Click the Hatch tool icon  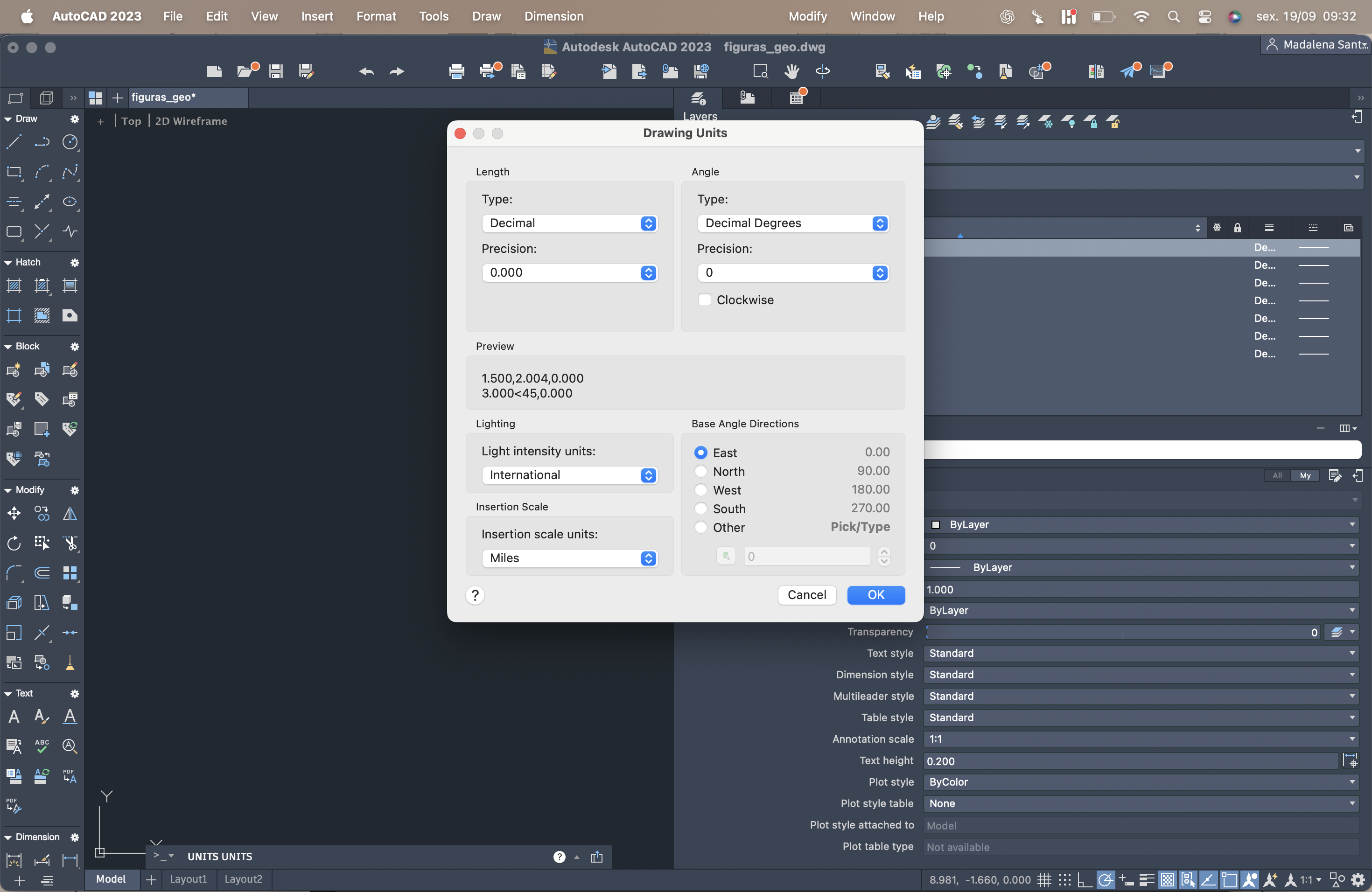[x=14, y=285]
